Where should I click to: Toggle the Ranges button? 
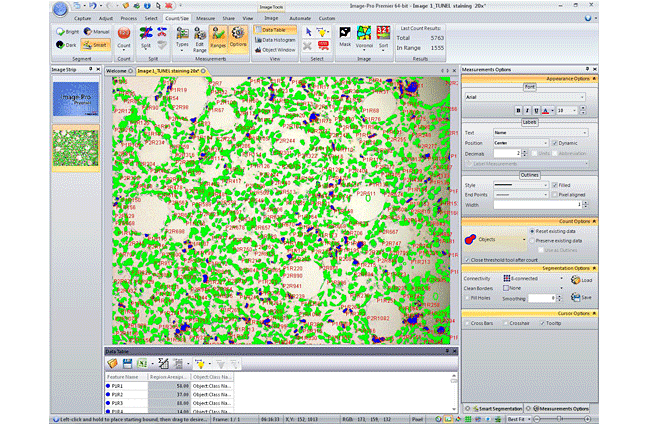[x=218, y=39]
